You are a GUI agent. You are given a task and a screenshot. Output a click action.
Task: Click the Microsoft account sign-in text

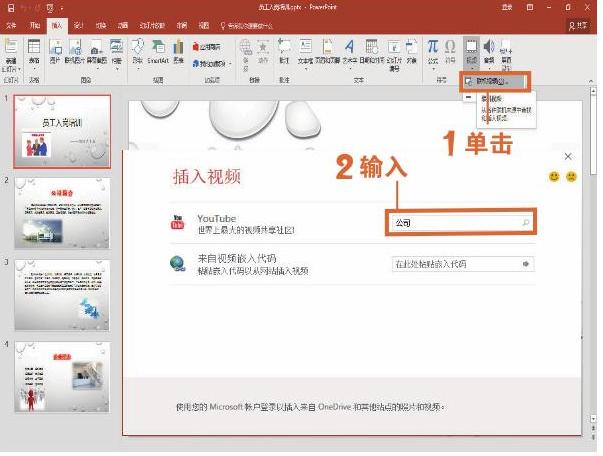(310, 407)
